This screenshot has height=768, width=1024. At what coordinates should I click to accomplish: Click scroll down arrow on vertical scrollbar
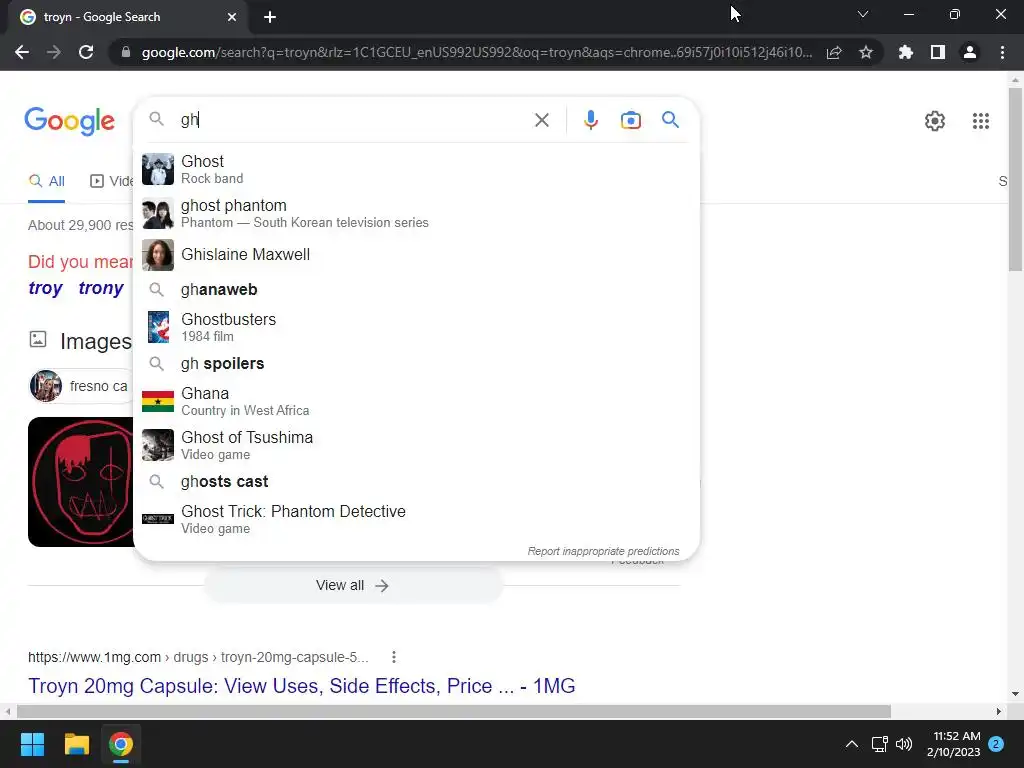[1015, 694]
